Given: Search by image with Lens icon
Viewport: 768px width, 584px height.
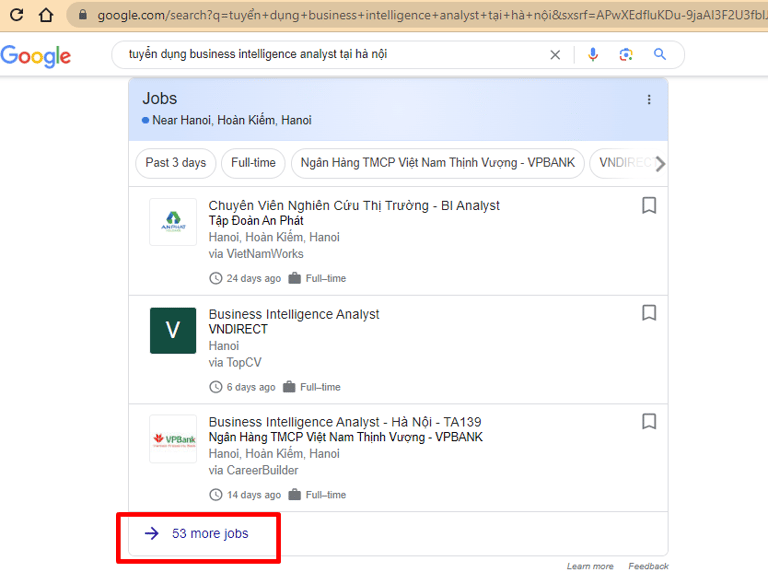Looking at the screenshot, I should pos(626,54).
